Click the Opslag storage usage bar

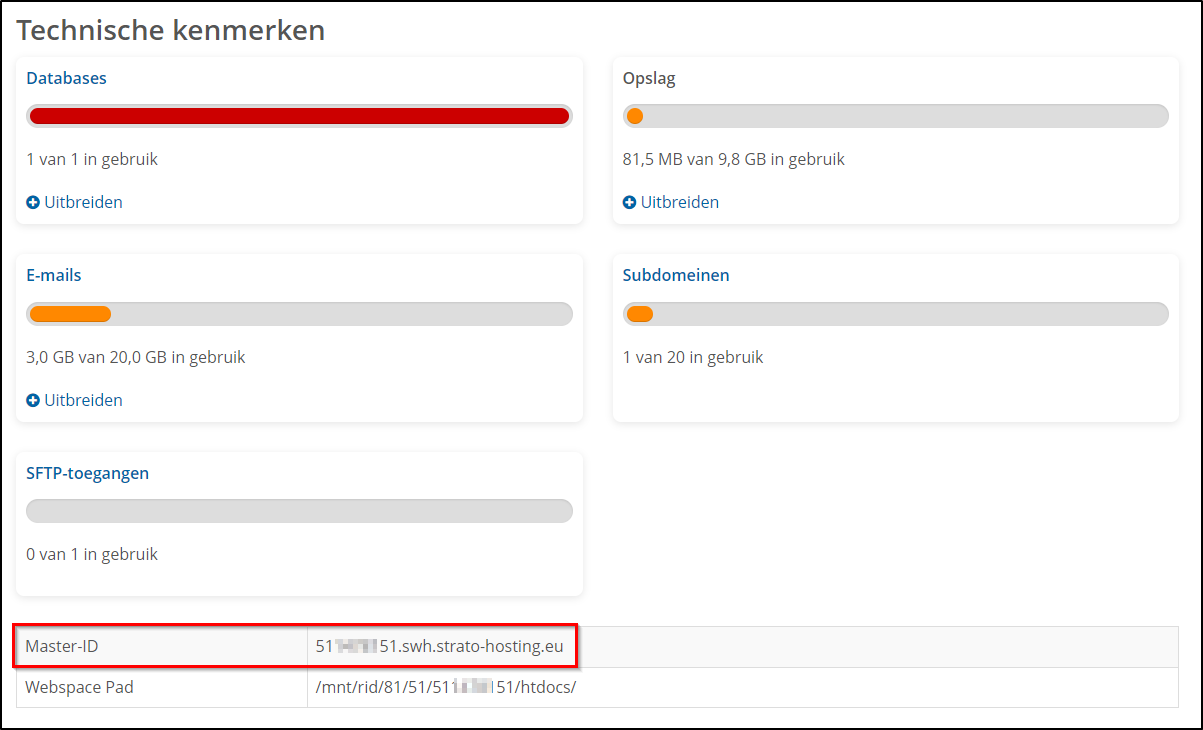click(895, 116)
